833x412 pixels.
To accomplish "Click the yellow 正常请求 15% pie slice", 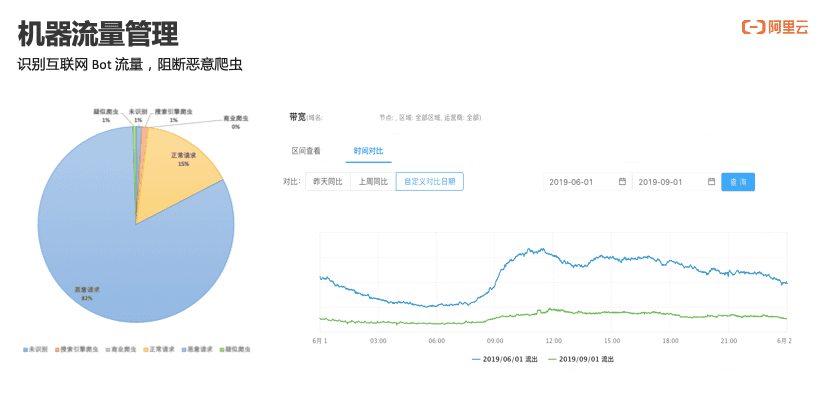I will tap(178, 165).
